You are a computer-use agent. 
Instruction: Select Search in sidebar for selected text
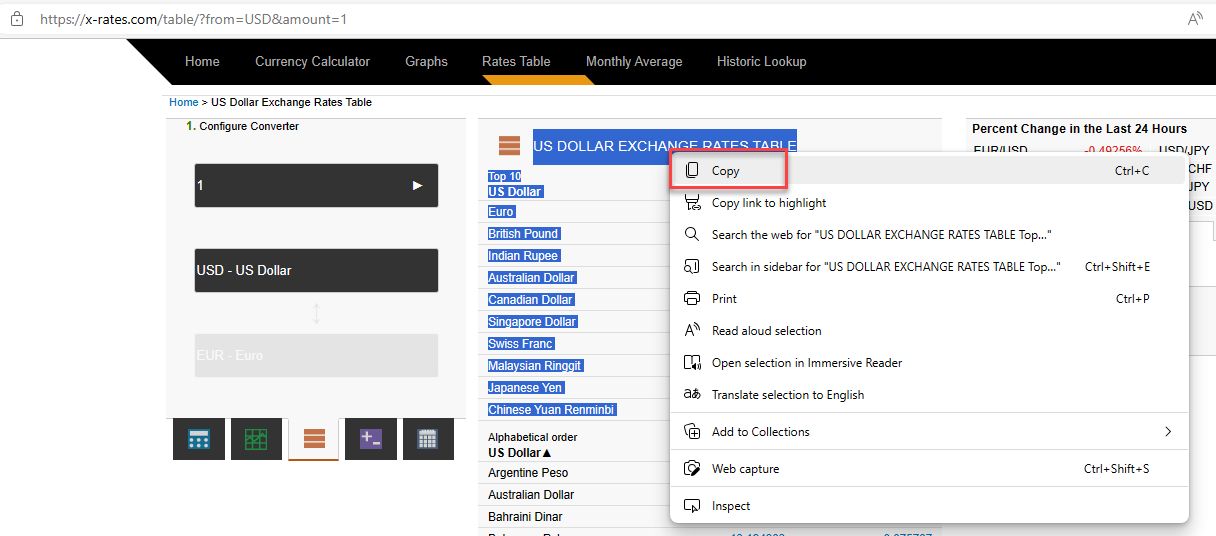pos(929,267)
